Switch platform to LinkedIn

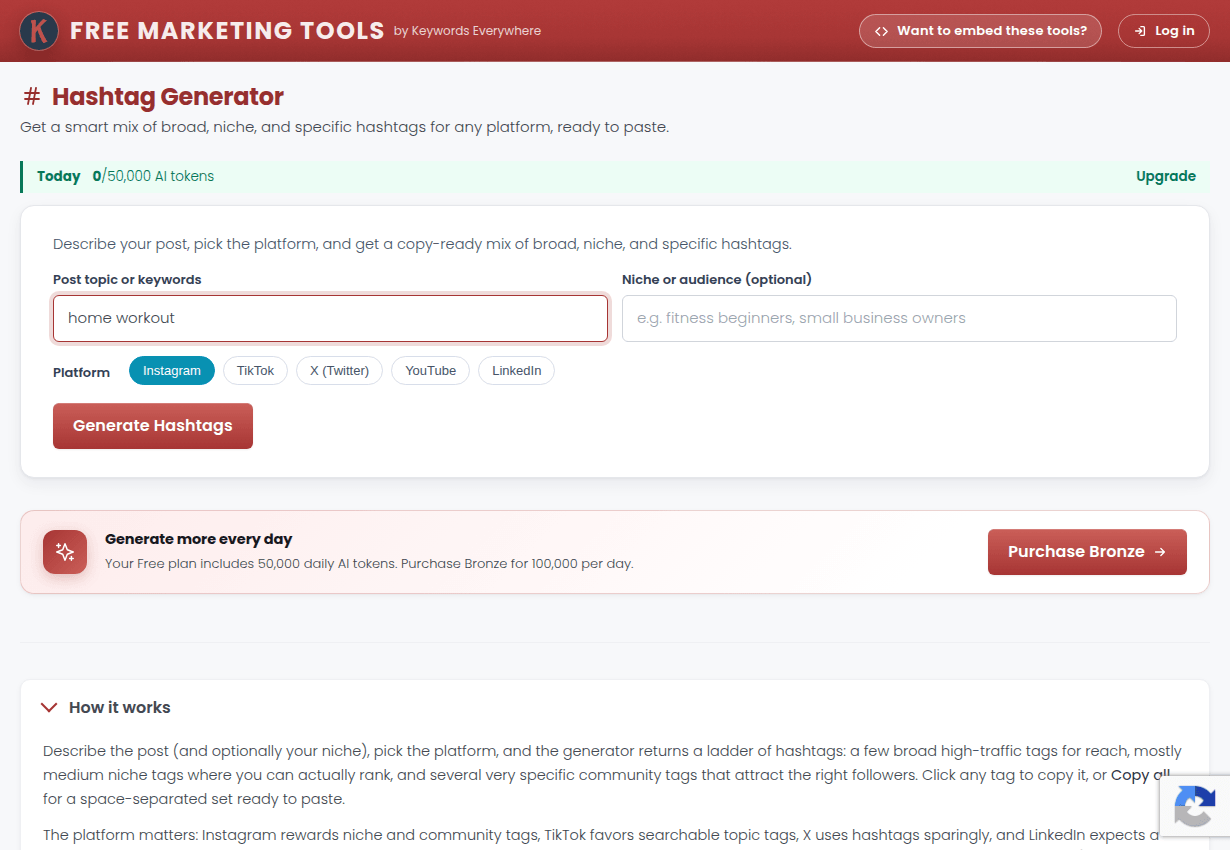(516, 371)
